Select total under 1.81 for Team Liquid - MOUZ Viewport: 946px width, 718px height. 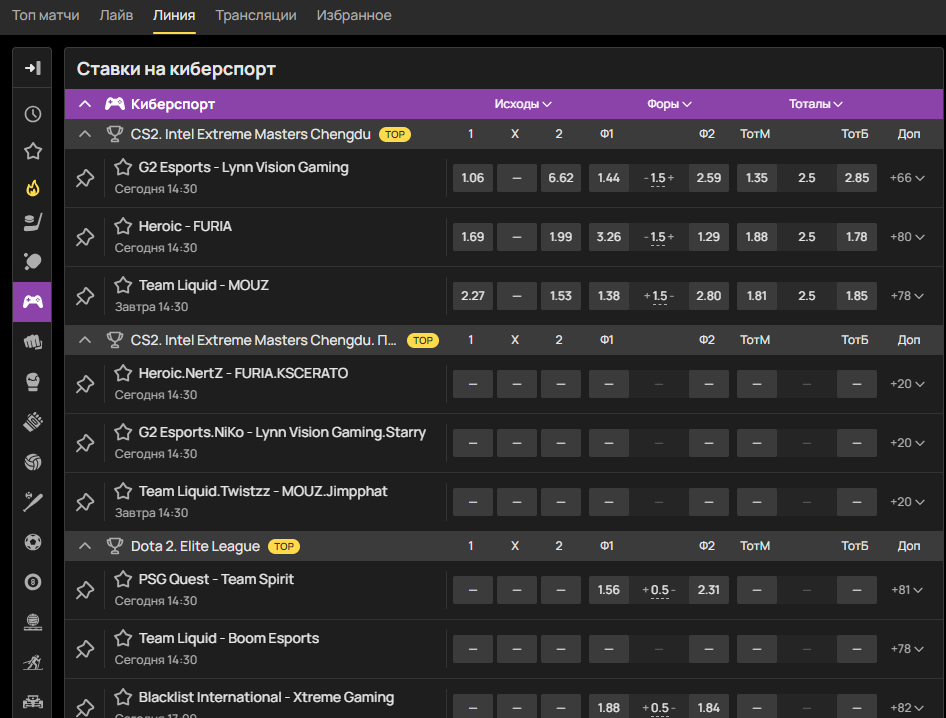click(757, 296)
